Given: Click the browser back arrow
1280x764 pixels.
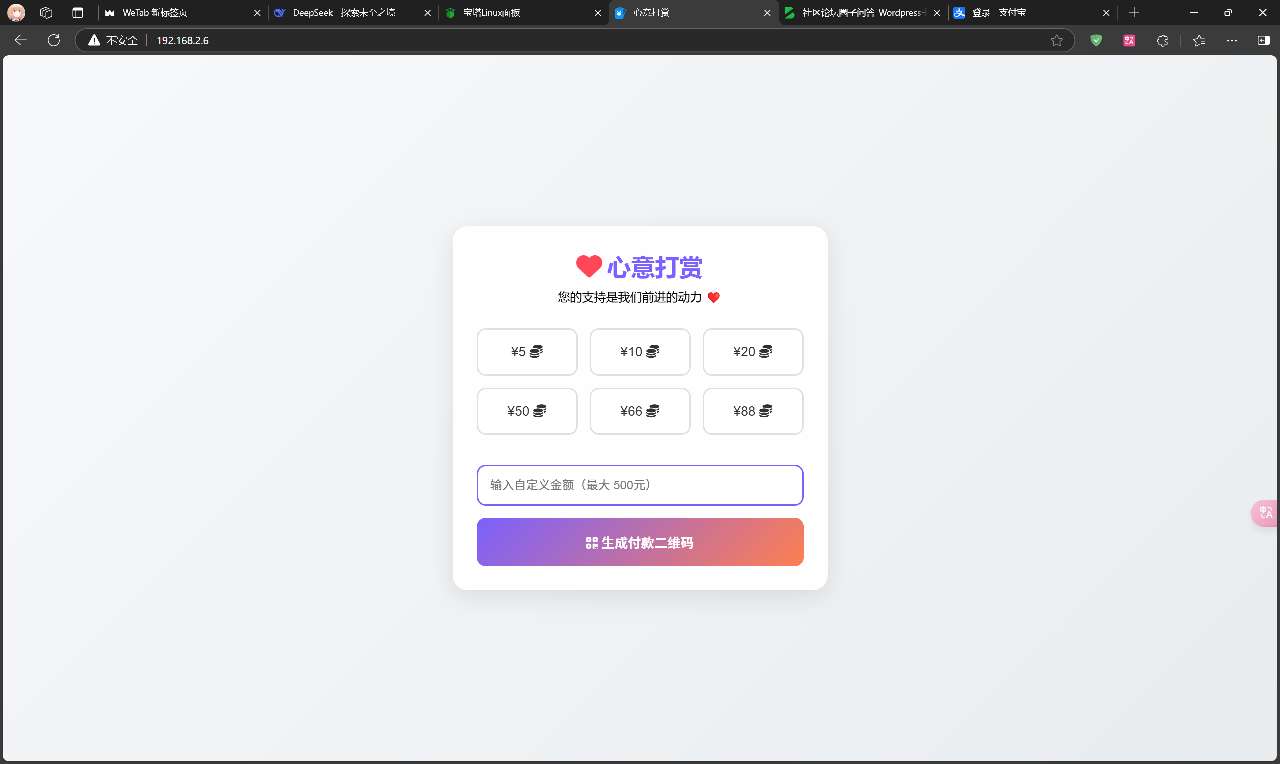Looking at the screenshot, I should point(20,40).
